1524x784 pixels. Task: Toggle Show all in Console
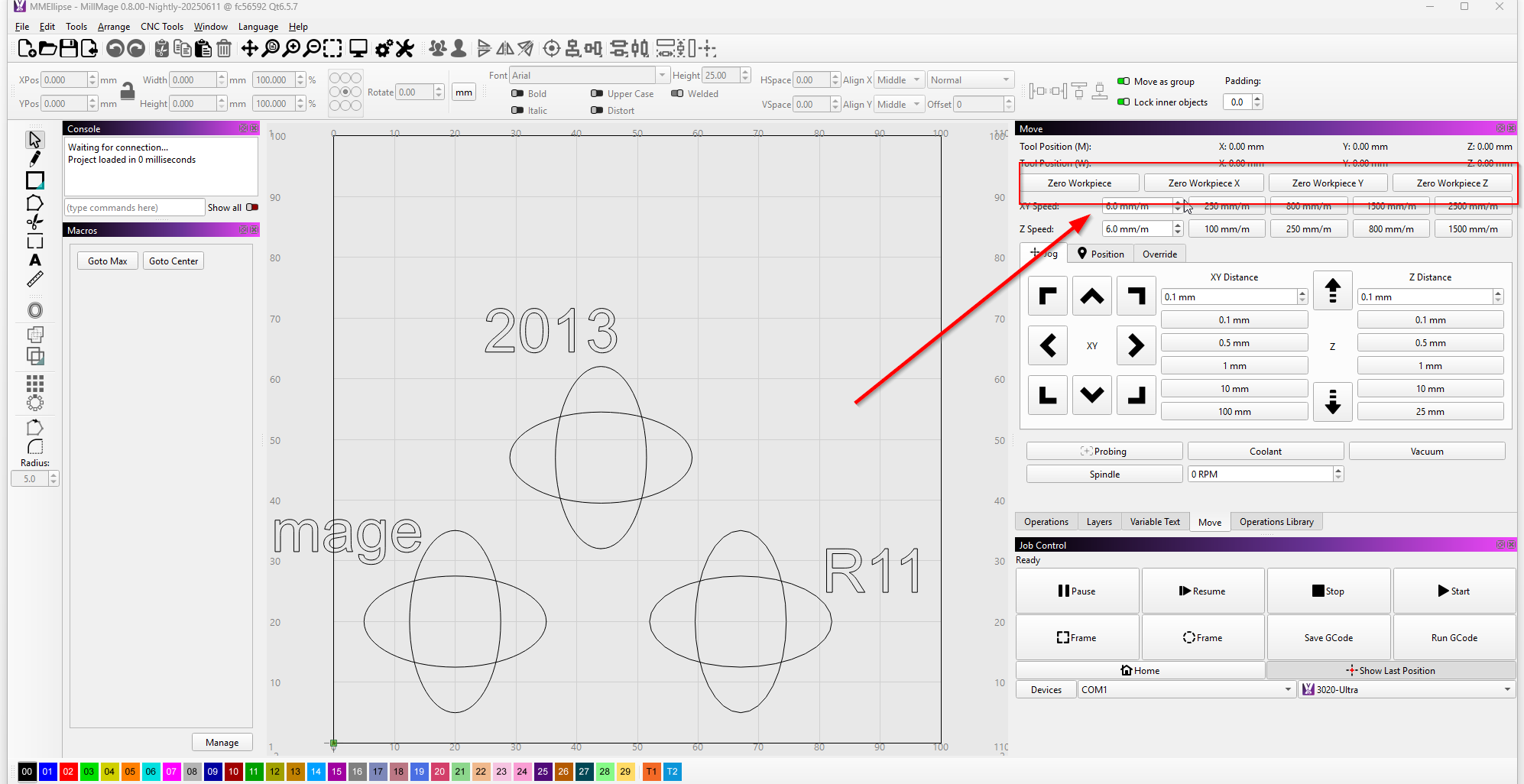tap(252, 207)
